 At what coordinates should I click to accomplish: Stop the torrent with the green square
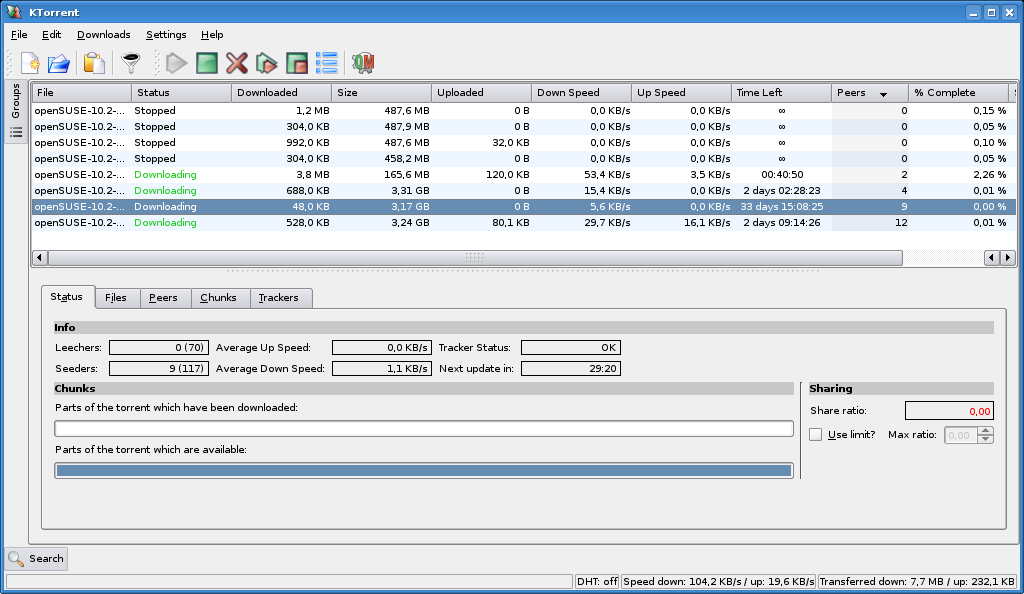click(206, 64)
